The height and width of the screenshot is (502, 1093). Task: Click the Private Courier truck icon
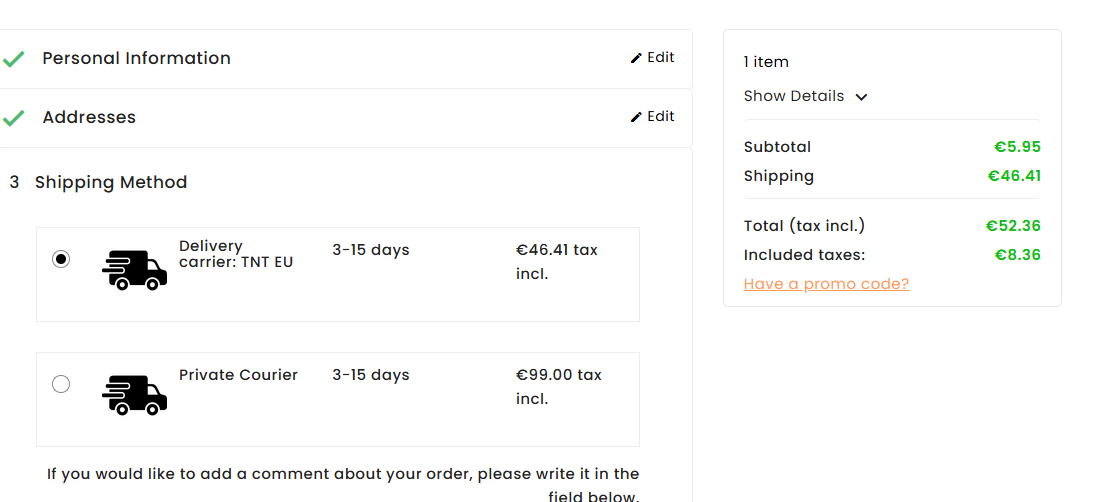(135, 395)
